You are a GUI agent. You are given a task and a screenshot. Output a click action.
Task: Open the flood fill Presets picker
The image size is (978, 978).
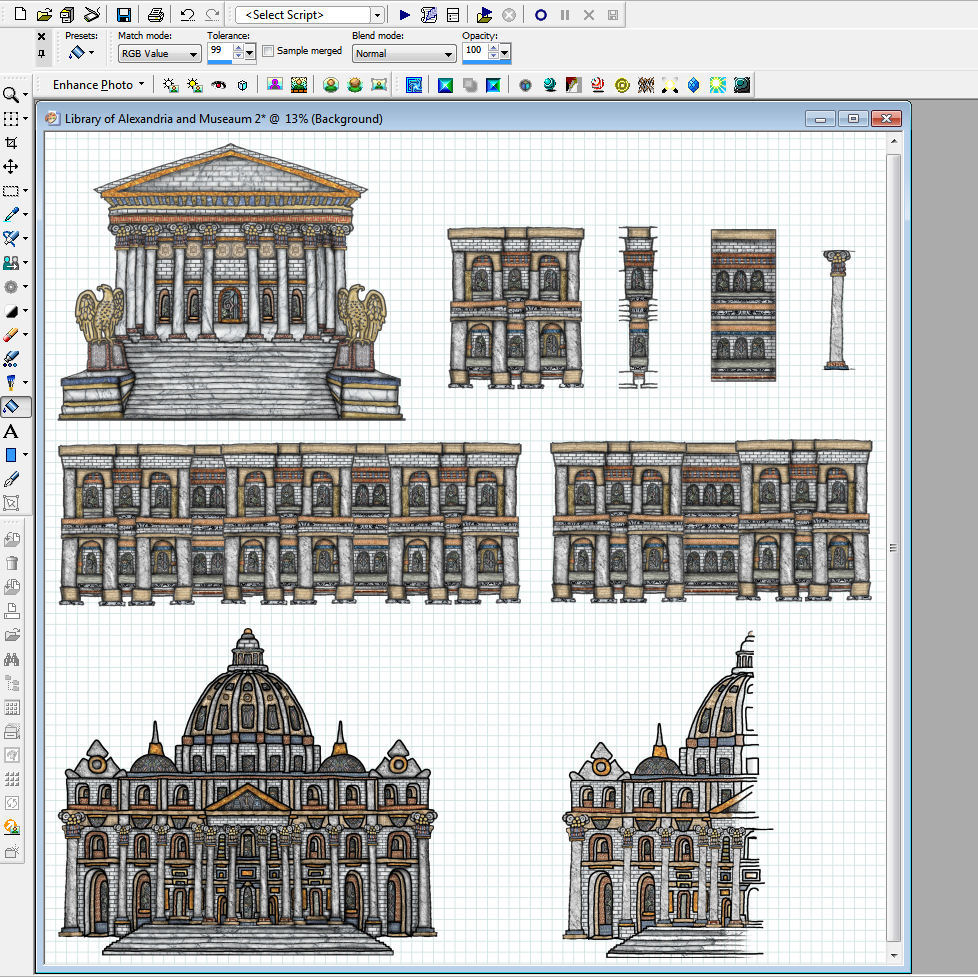[82, 52]
